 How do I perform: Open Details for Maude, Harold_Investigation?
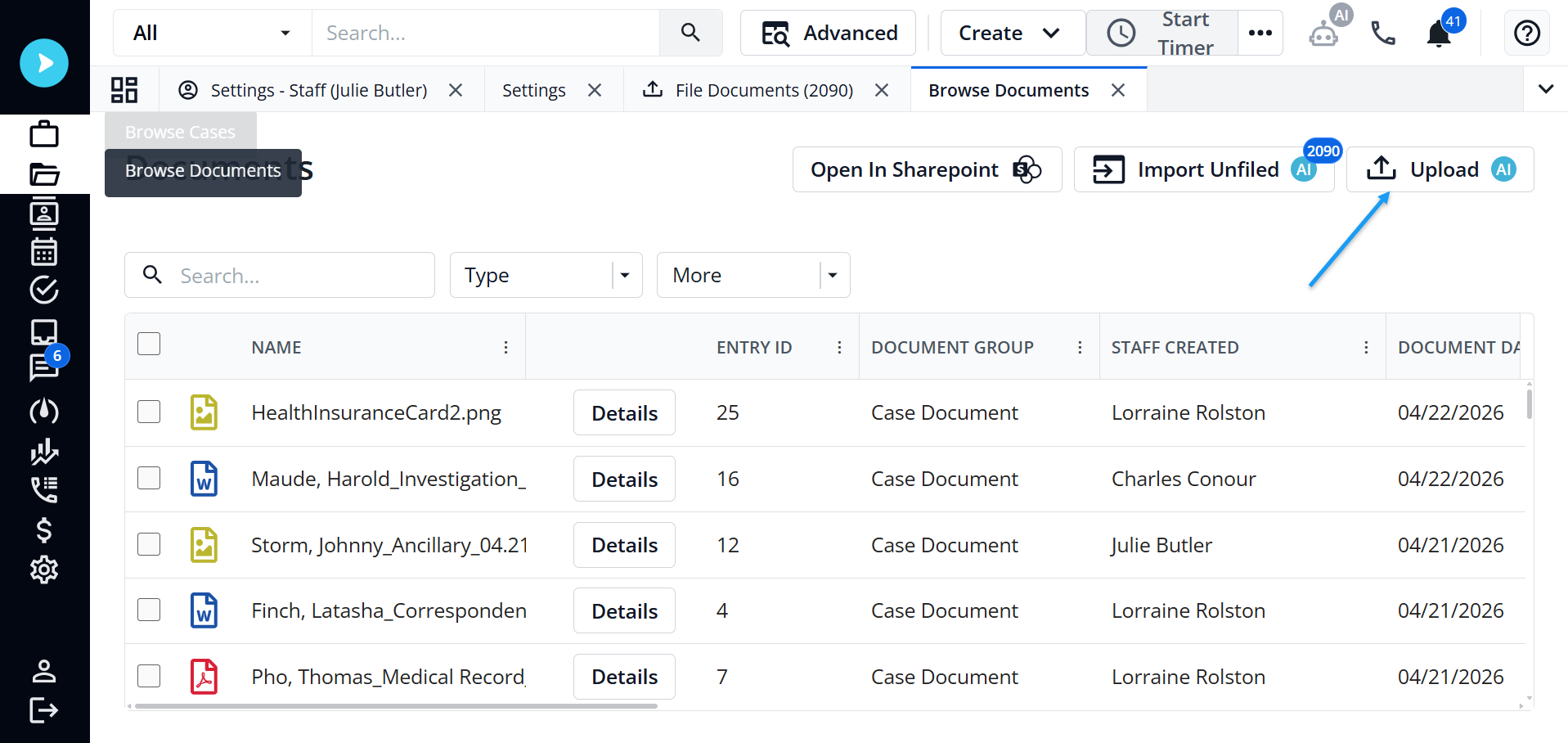click(624, 479)
